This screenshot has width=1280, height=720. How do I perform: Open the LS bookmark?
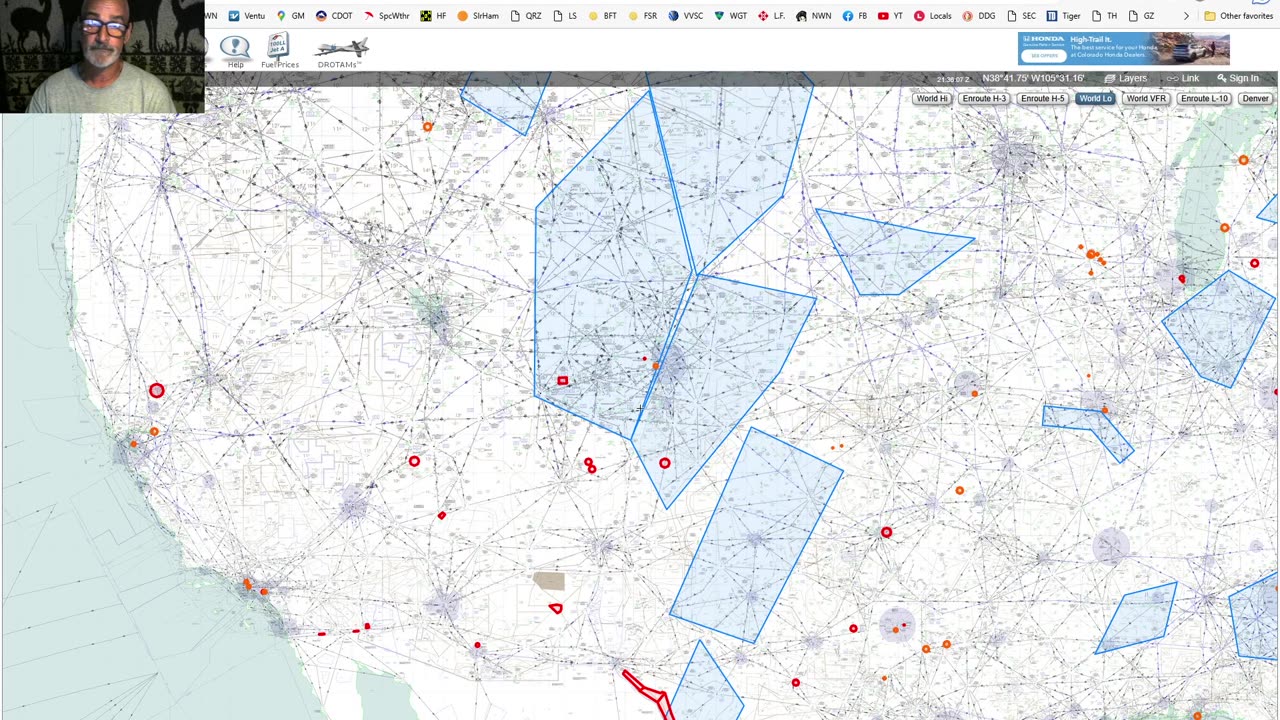(565, 16)
